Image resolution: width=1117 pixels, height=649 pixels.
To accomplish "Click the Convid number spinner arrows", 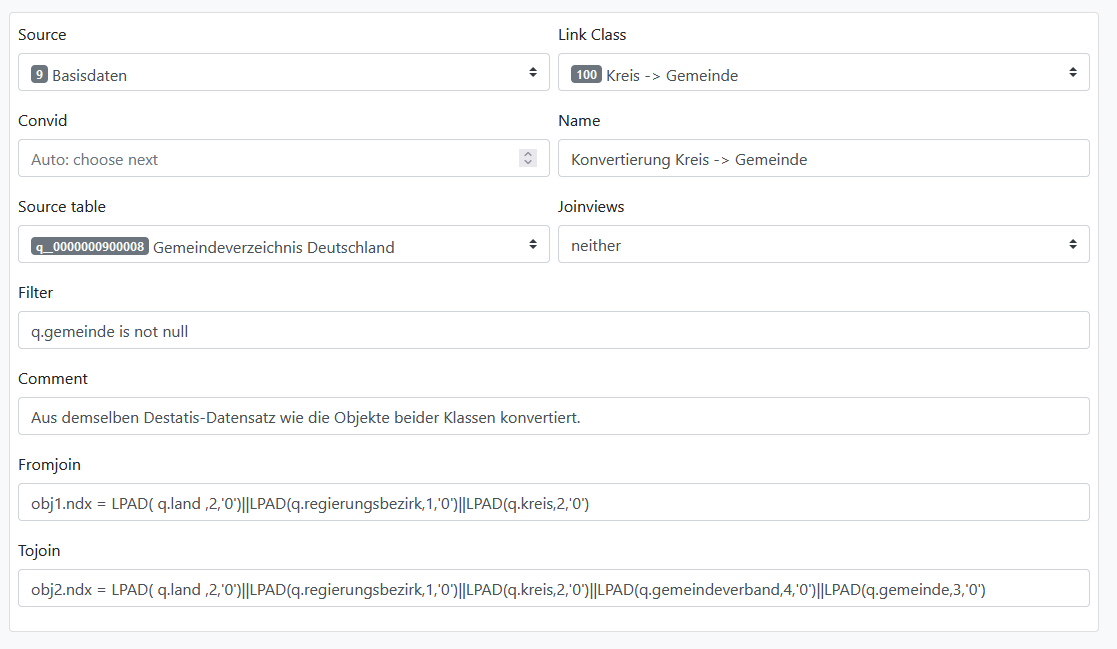I will (528, 159).
